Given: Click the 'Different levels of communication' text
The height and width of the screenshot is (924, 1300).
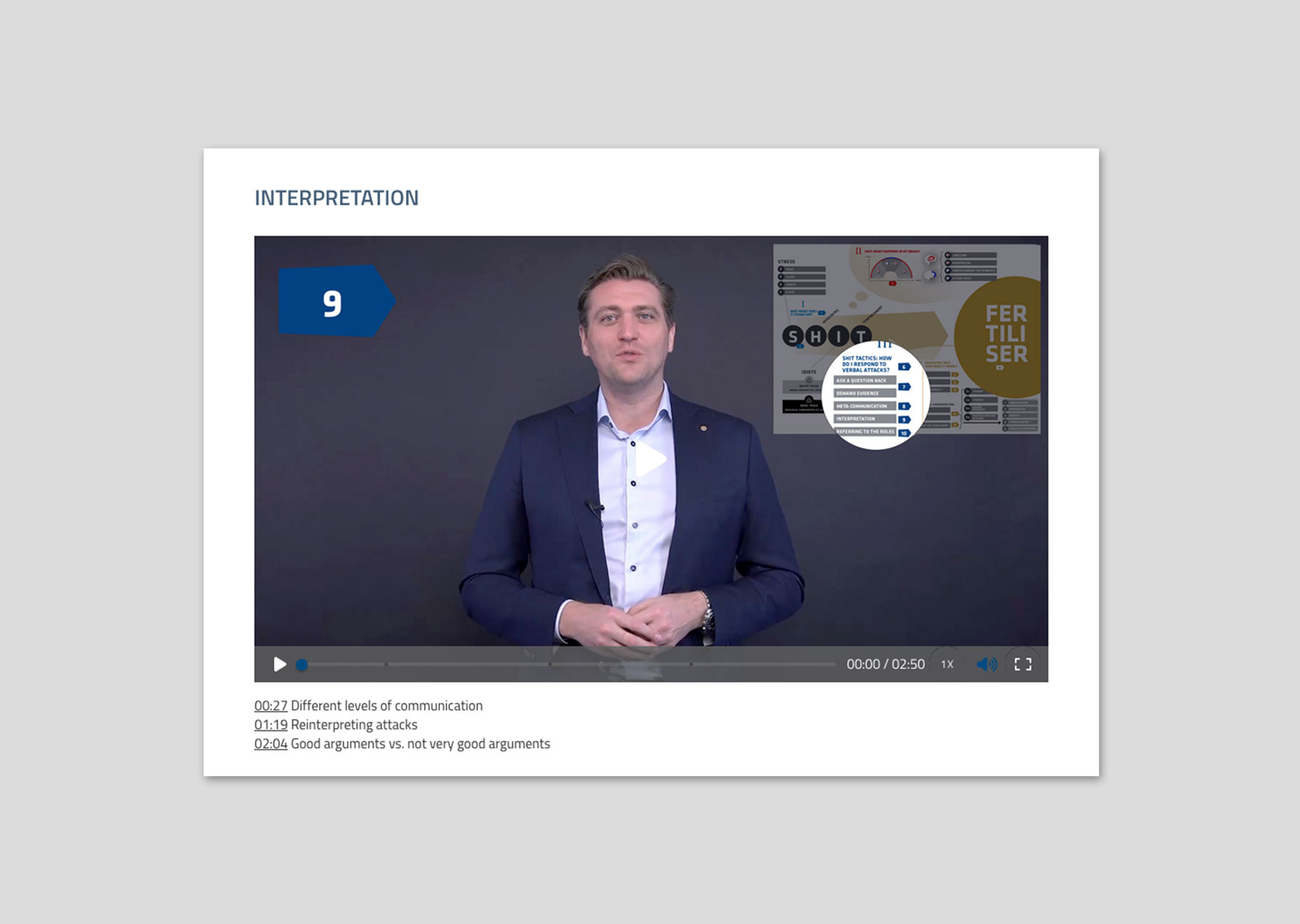Looking at the screenshot, I should (x=386, y=705).
